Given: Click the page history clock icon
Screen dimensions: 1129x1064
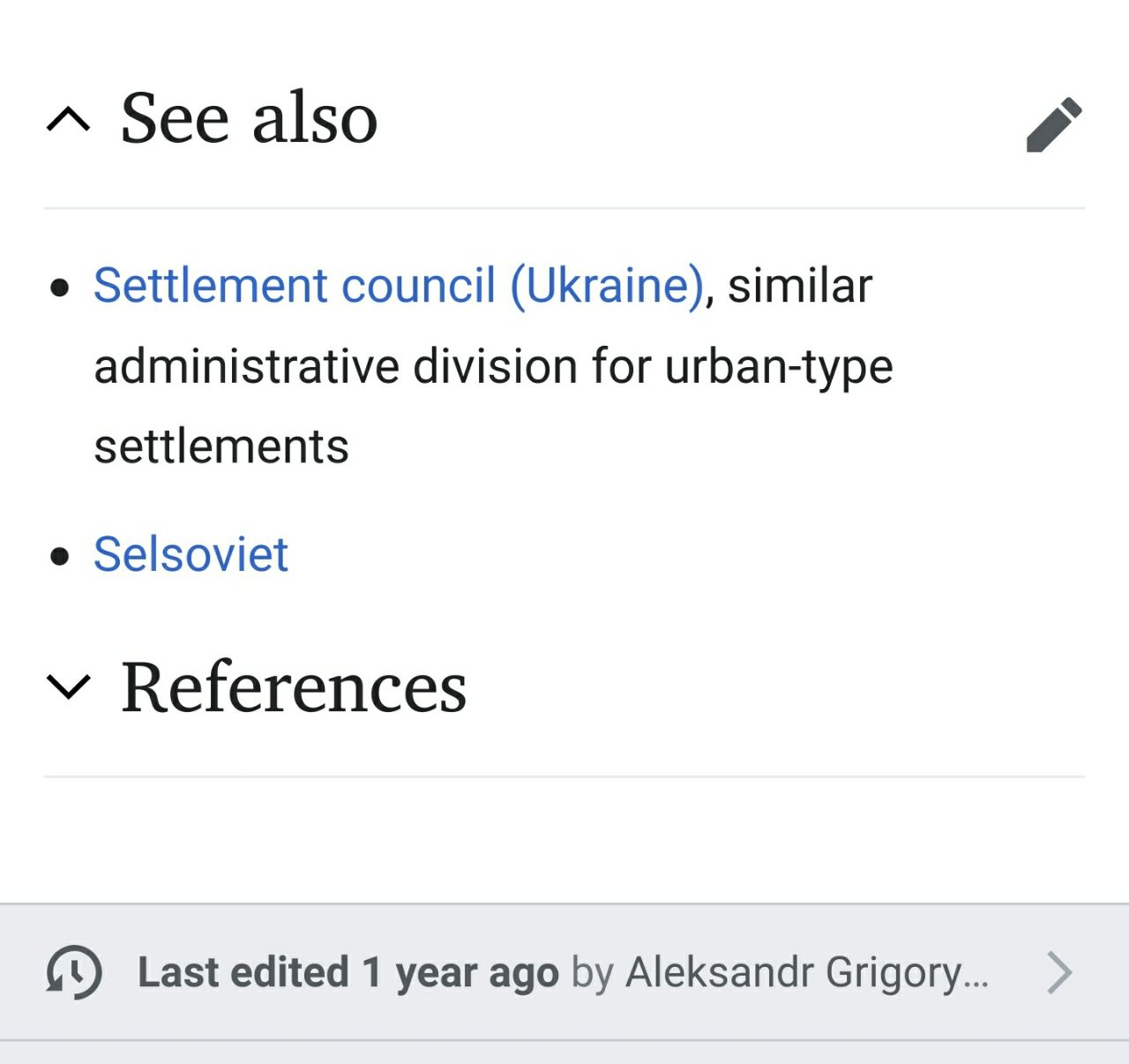Looking at the screenshot, I should (x=74, y=972).
